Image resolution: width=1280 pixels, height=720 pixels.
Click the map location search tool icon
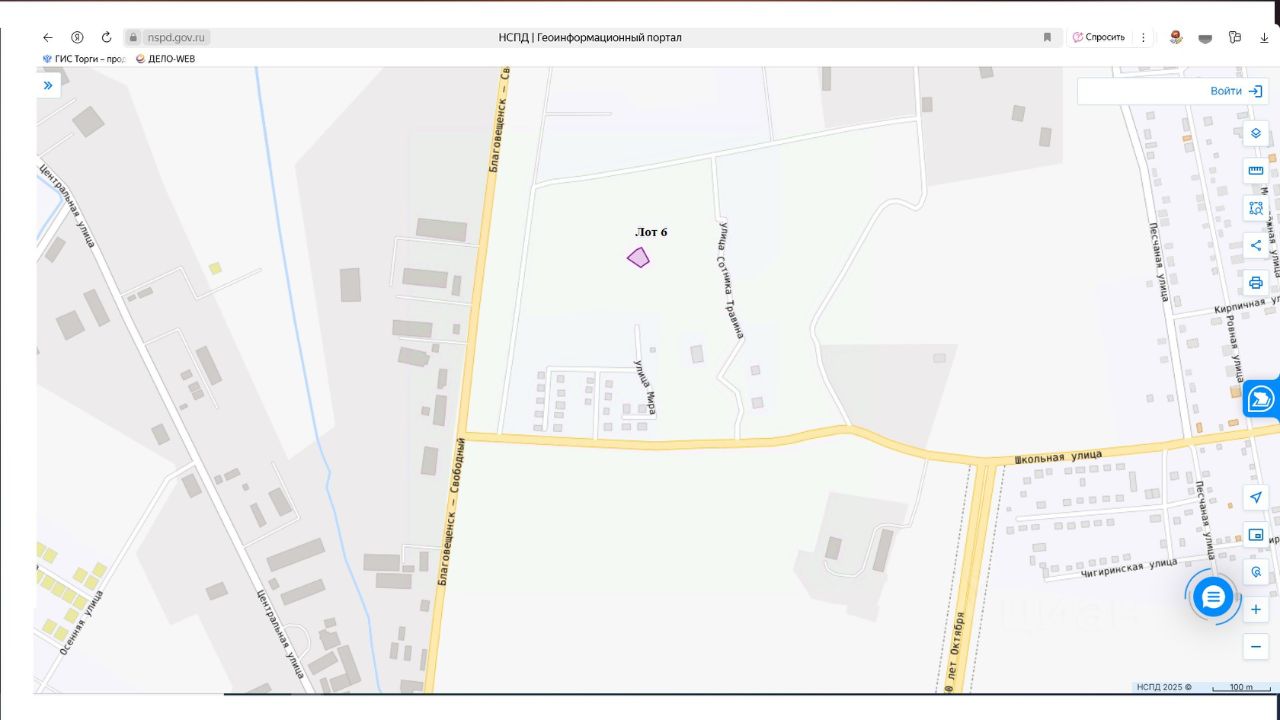1256,572
